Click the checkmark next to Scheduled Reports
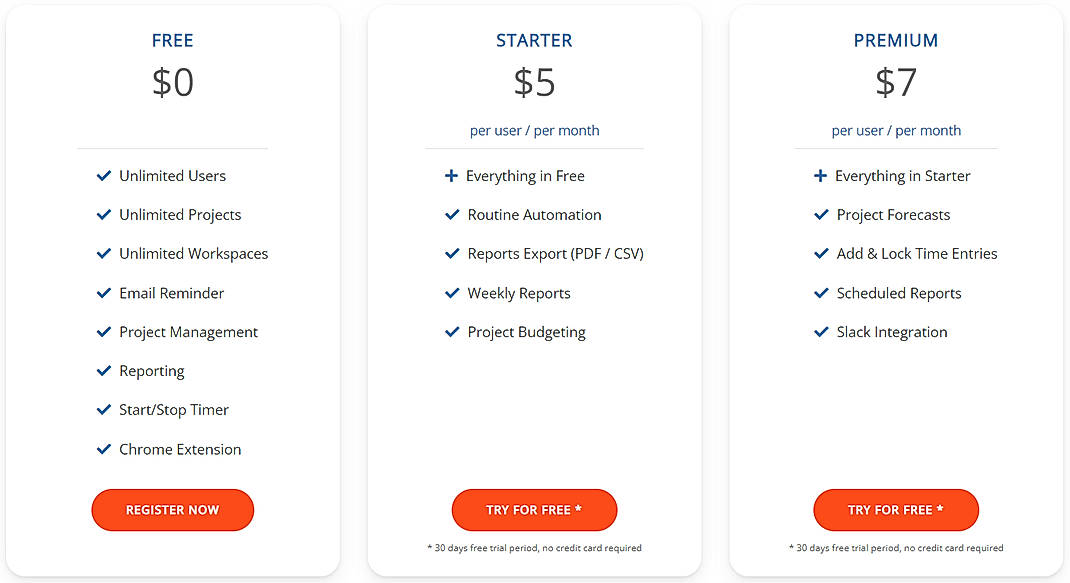1070x583 pixels. tap(820, 292)
